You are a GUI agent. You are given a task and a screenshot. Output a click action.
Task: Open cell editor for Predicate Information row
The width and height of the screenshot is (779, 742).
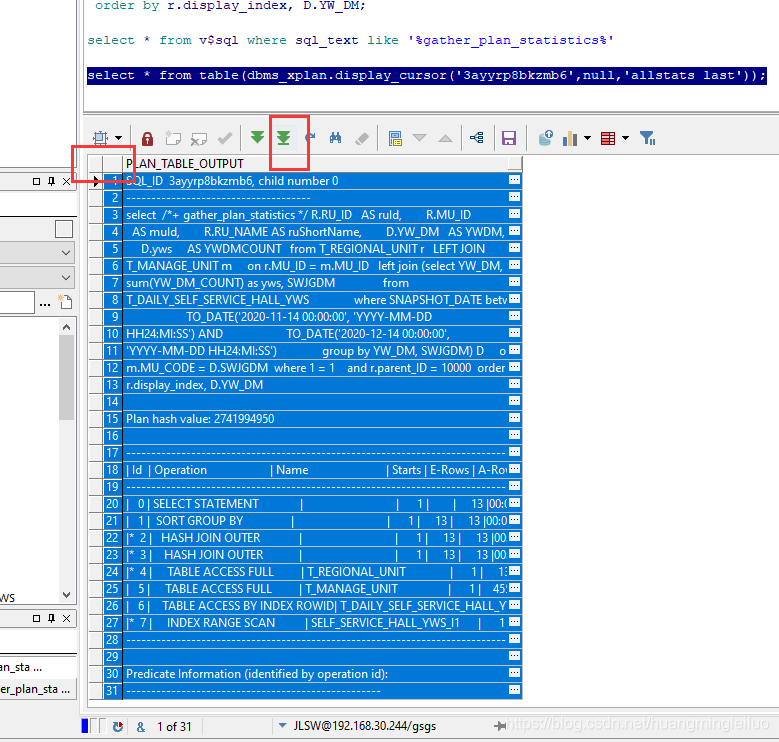coord(514,672)
